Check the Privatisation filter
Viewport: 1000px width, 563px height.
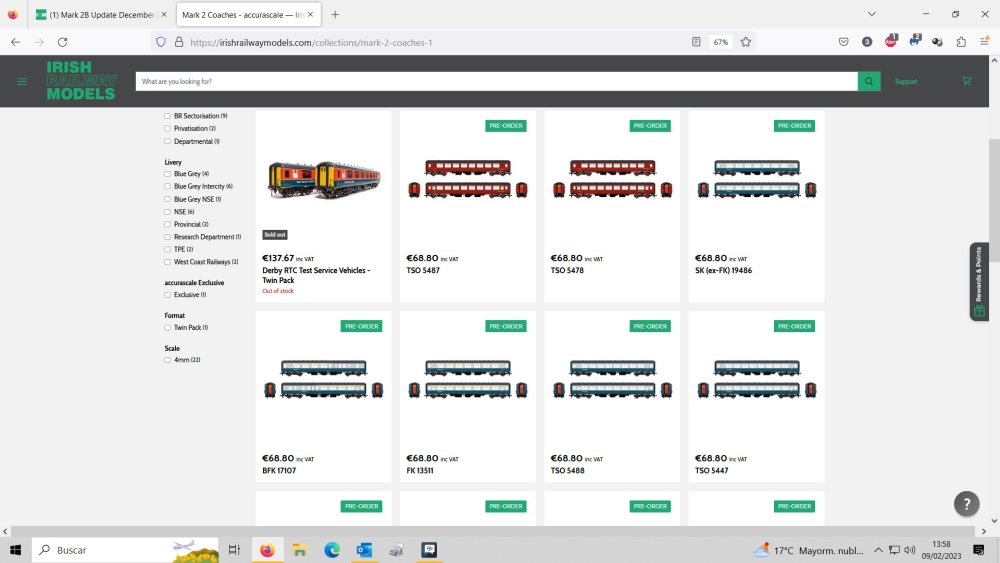(x=167, y=129)
